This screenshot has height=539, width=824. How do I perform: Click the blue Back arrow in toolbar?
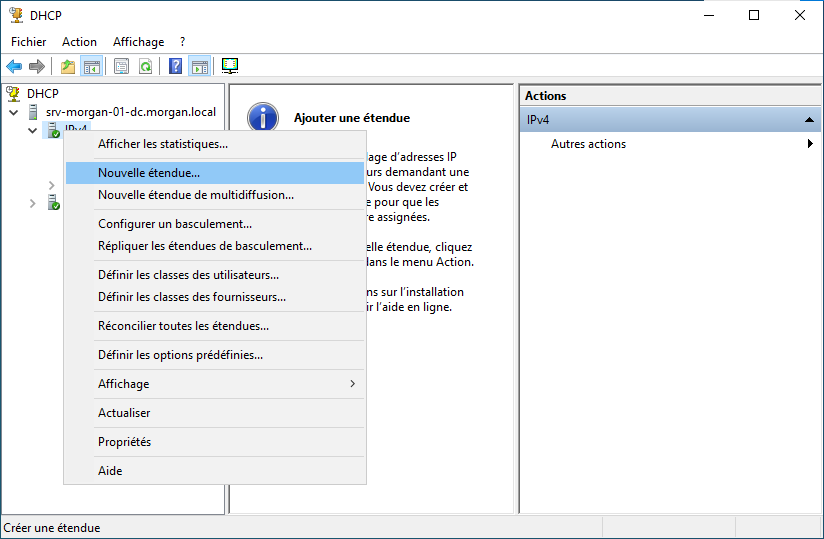point(14,67)
